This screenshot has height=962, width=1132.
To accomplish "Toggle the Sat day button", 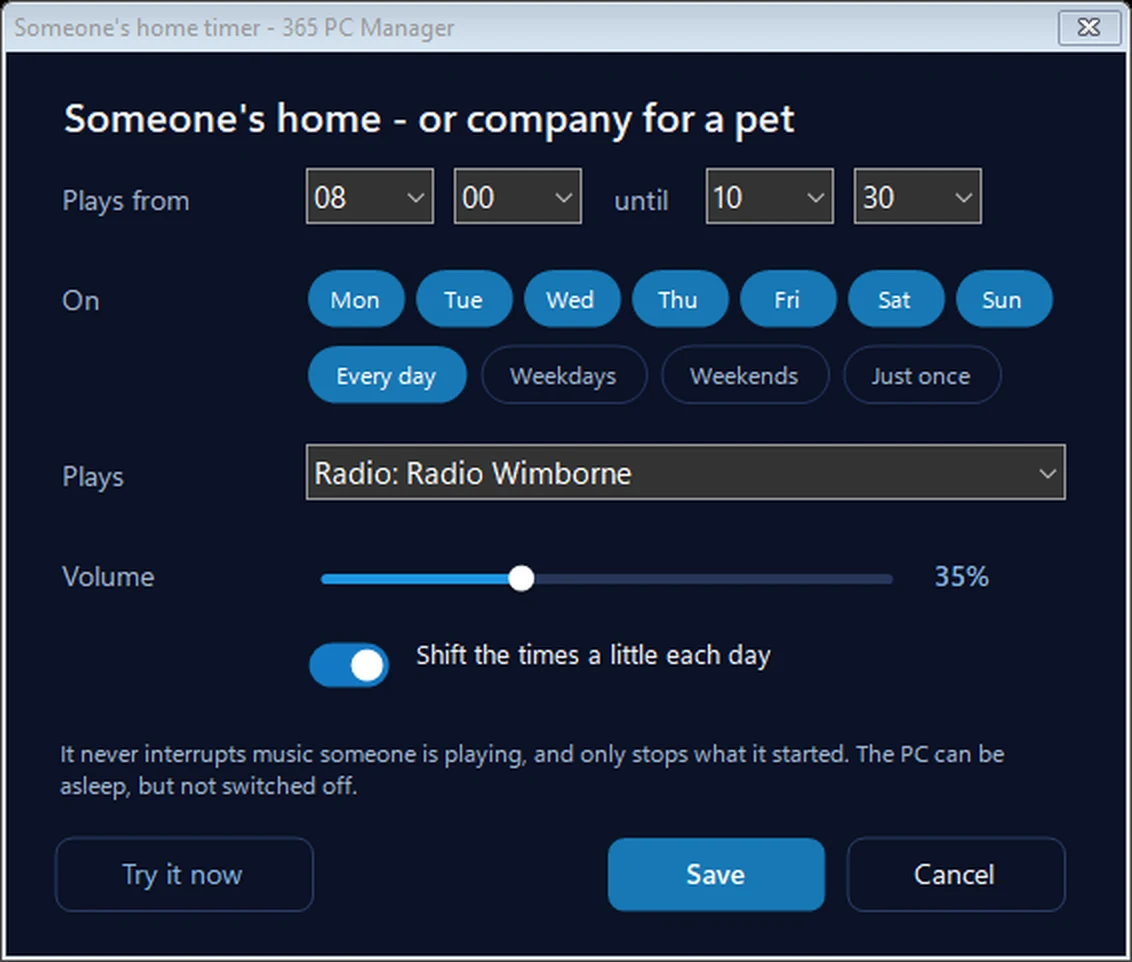I will pyautogui.click(x=895, y=299).
